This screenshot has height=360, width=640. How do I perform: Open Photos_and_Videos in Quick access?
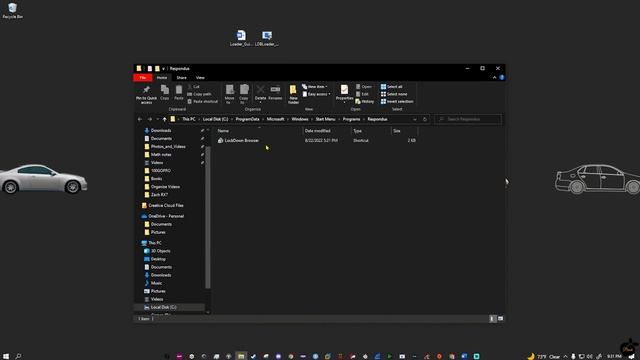tap(168, 147)
